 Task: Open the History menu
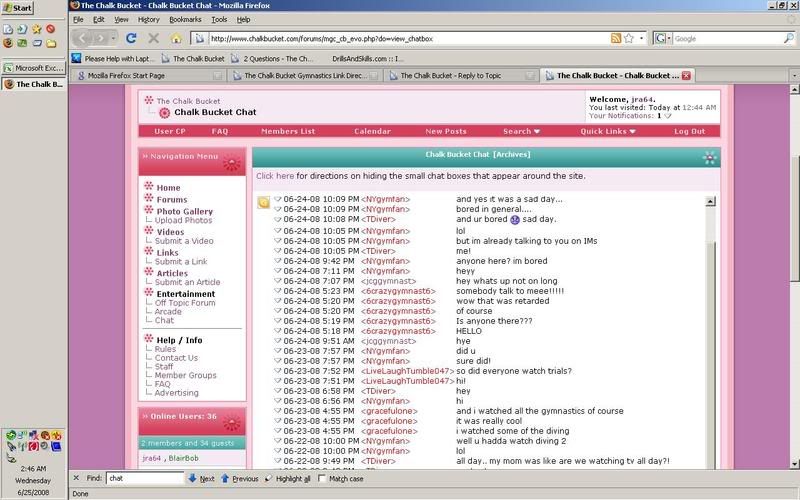(x=148, y=19)
